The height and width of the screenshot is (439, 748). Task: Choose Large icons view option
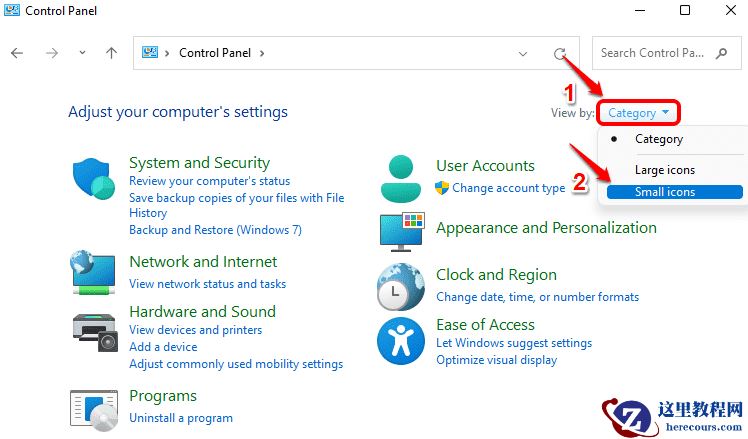pos(665,170)
